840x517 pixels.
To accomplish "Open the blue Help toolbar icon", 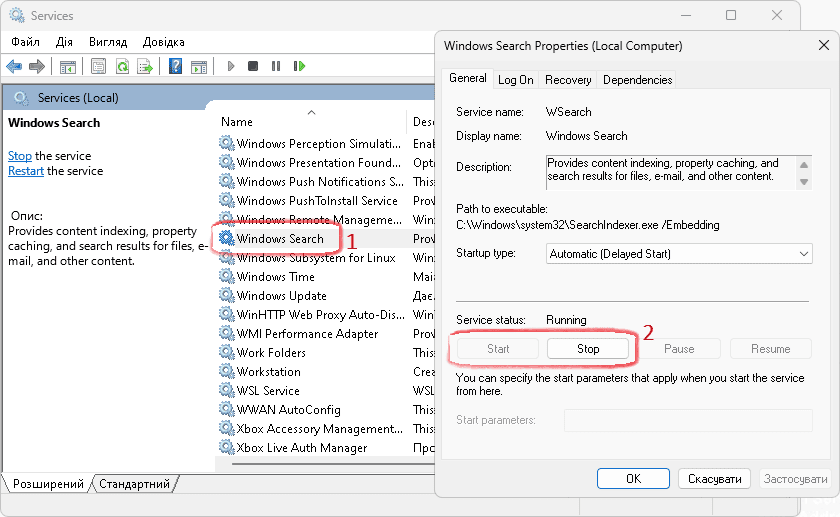I will click(x=175, y=66).
